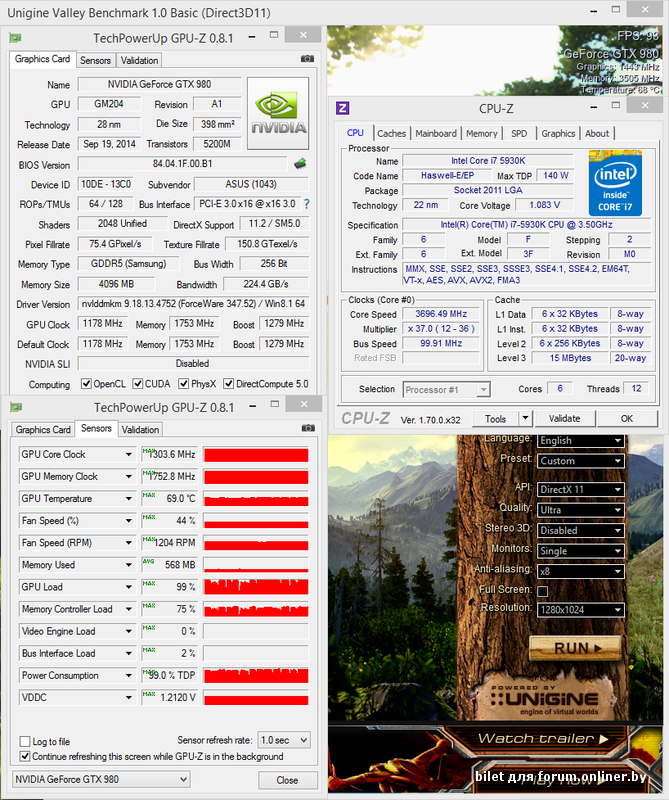This screenshot has width=669, height=800.
Task: Click the RUN button in Valley Benchmark
Action: (576, 648)
